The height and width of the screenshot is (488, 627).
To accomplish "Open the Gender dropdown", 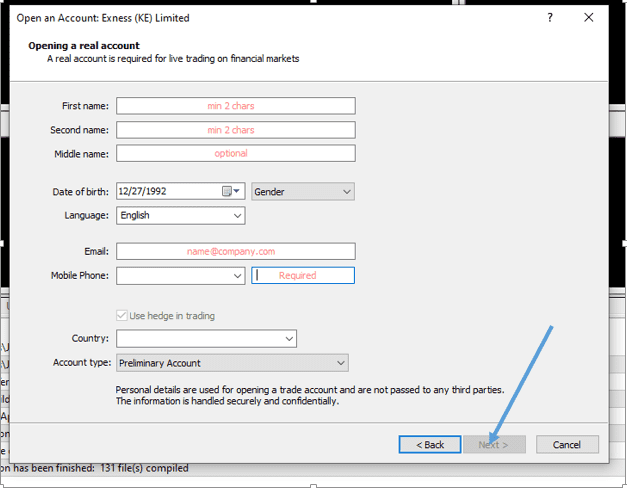I will tap(303, 192).
